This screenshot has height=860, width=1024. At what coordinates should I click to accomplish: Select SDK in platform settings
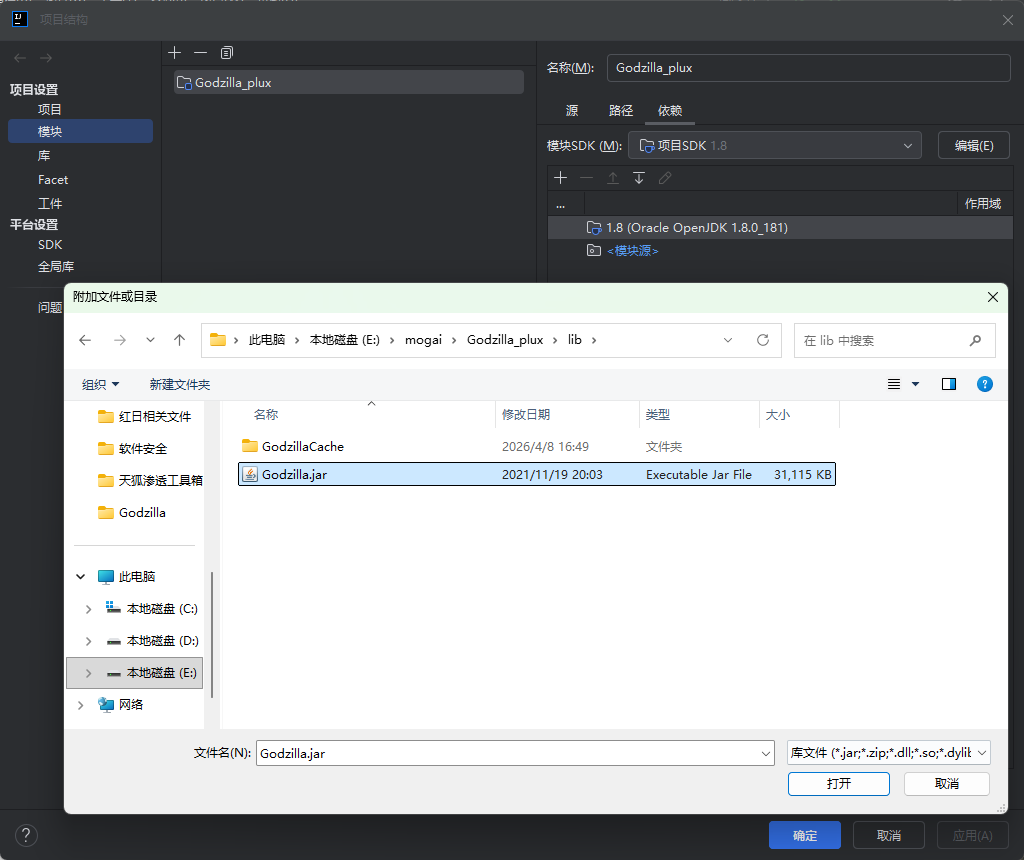(50, 245)
